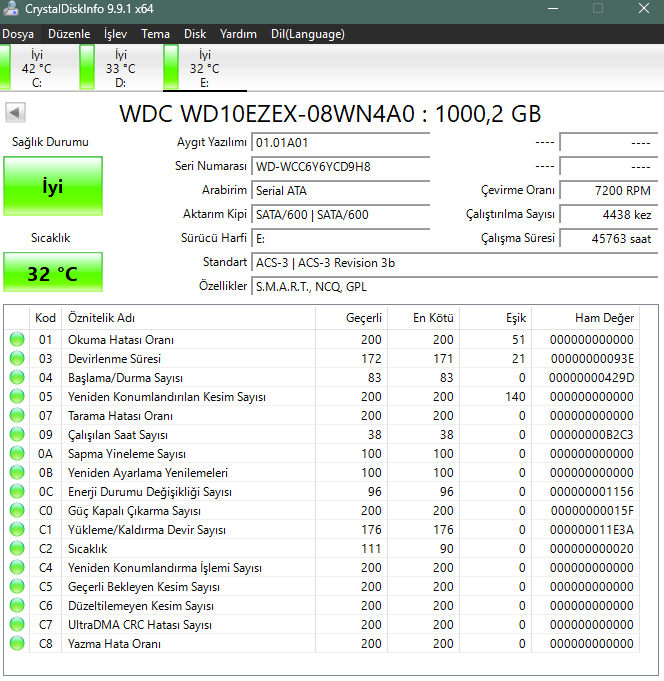This screenshot has width=664, height=681.
Task: Select drive E: 32 °C tab
Action: point(205,68)
